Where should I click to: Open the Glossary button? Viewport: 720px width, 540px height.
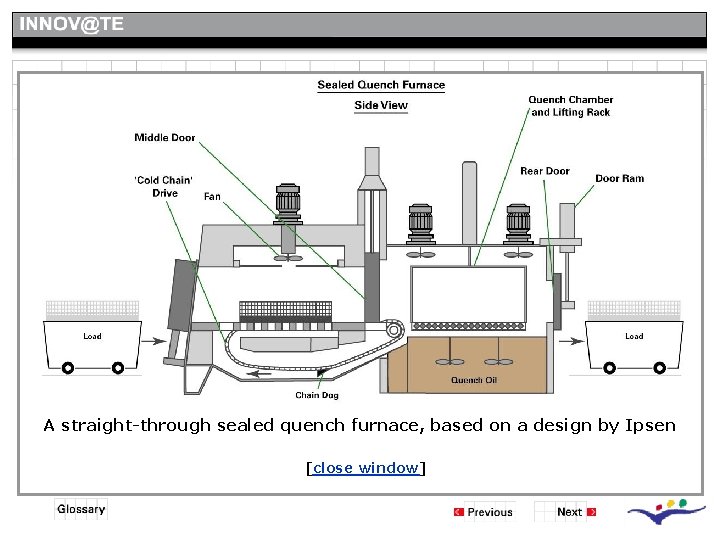[81, 509]
